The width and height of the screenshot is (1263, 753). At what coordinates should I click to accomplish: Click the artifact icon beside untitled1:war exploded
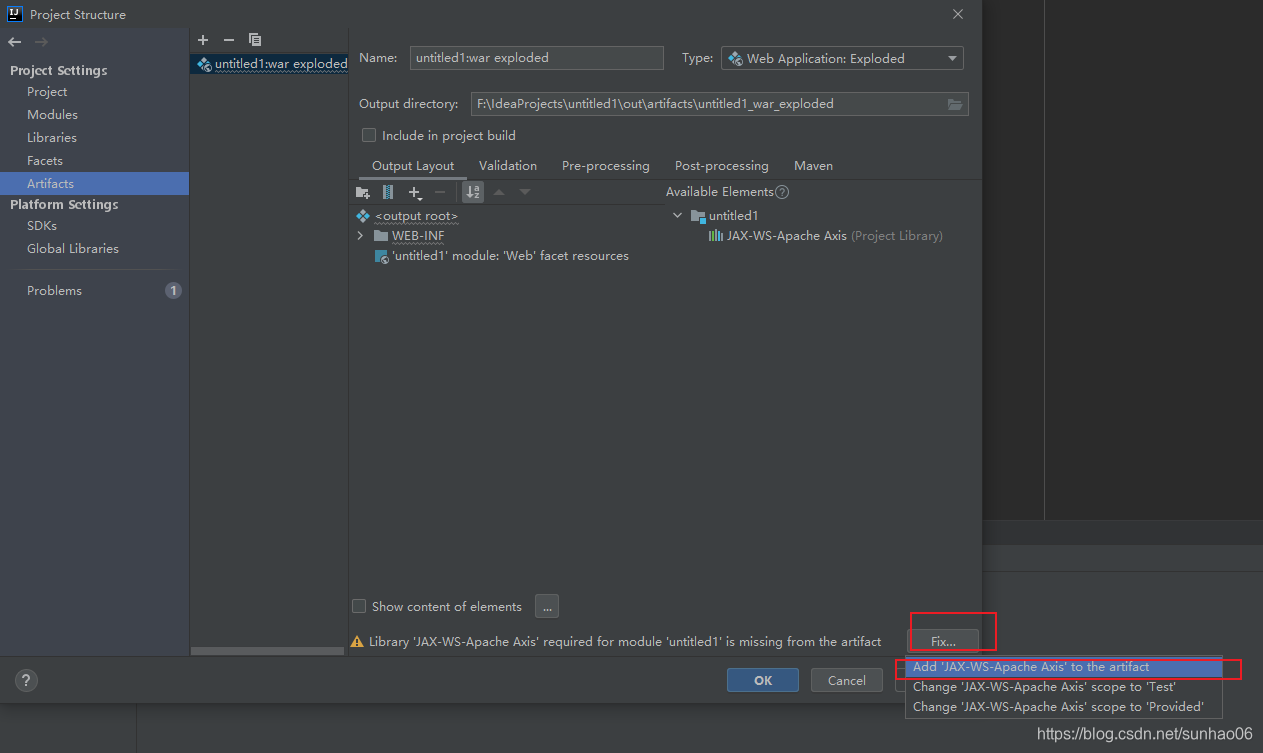coord(204,63)
